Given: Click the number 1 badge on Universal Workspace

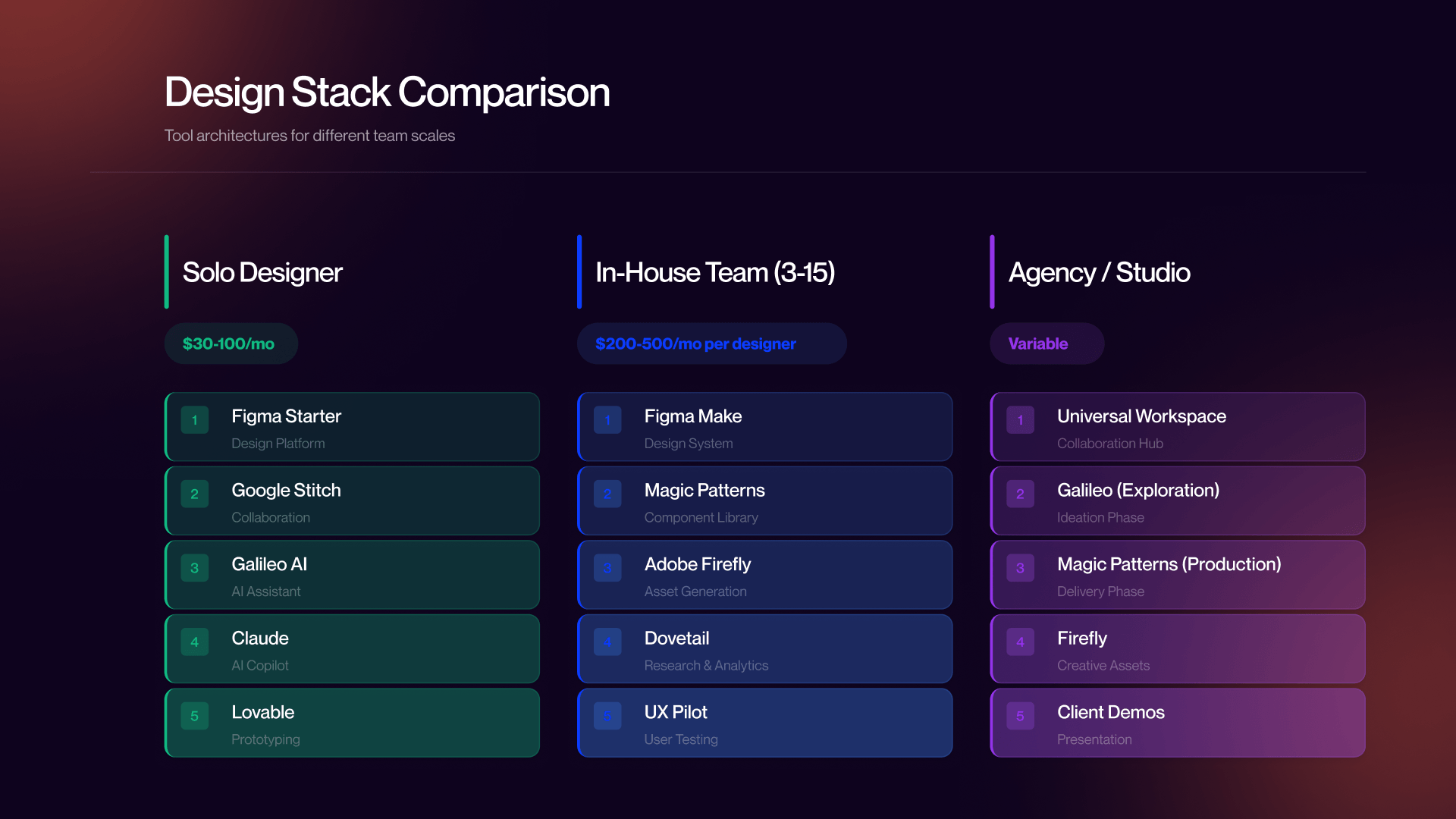Looking at the screenshot, I should point(1020,420).
